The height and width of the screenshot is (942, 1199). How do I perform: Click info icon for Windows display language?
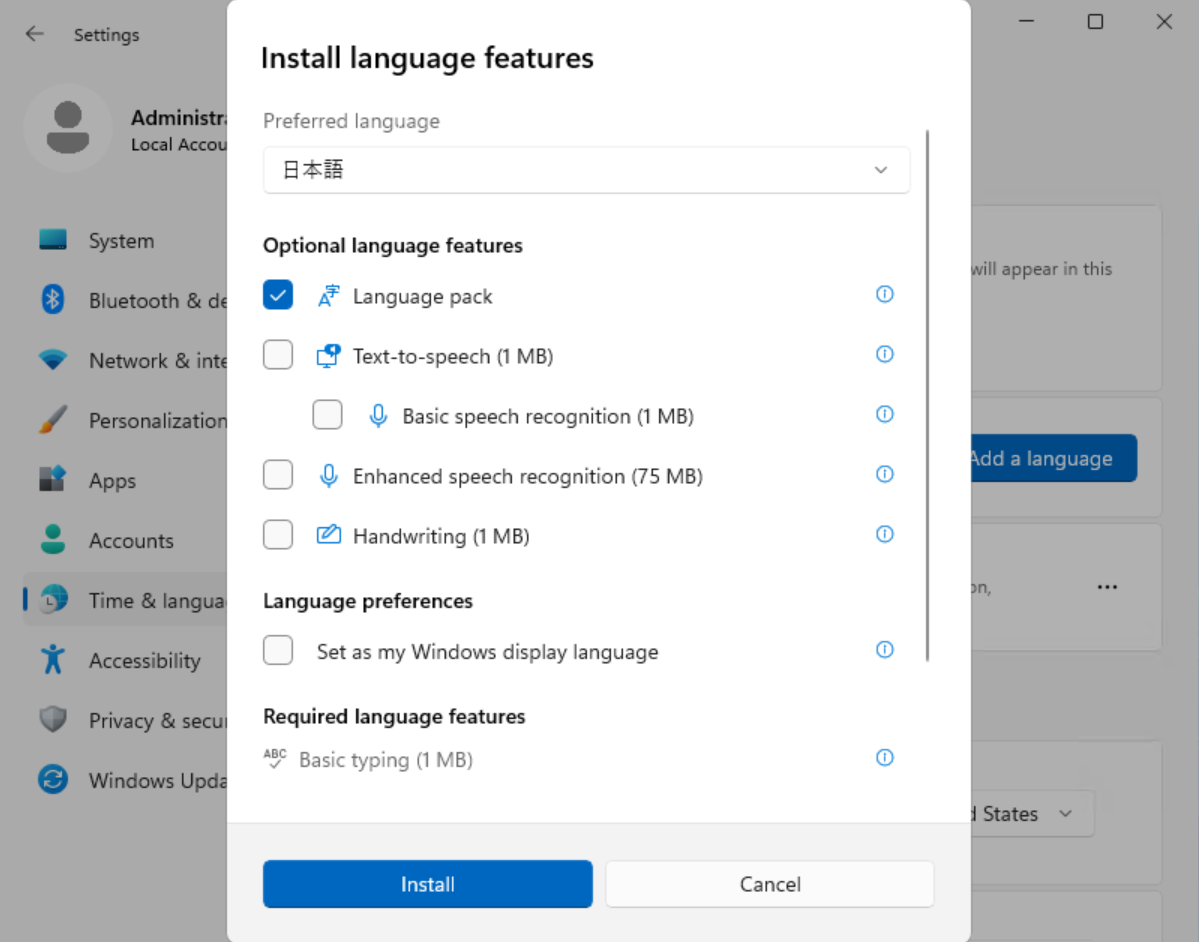884,650
